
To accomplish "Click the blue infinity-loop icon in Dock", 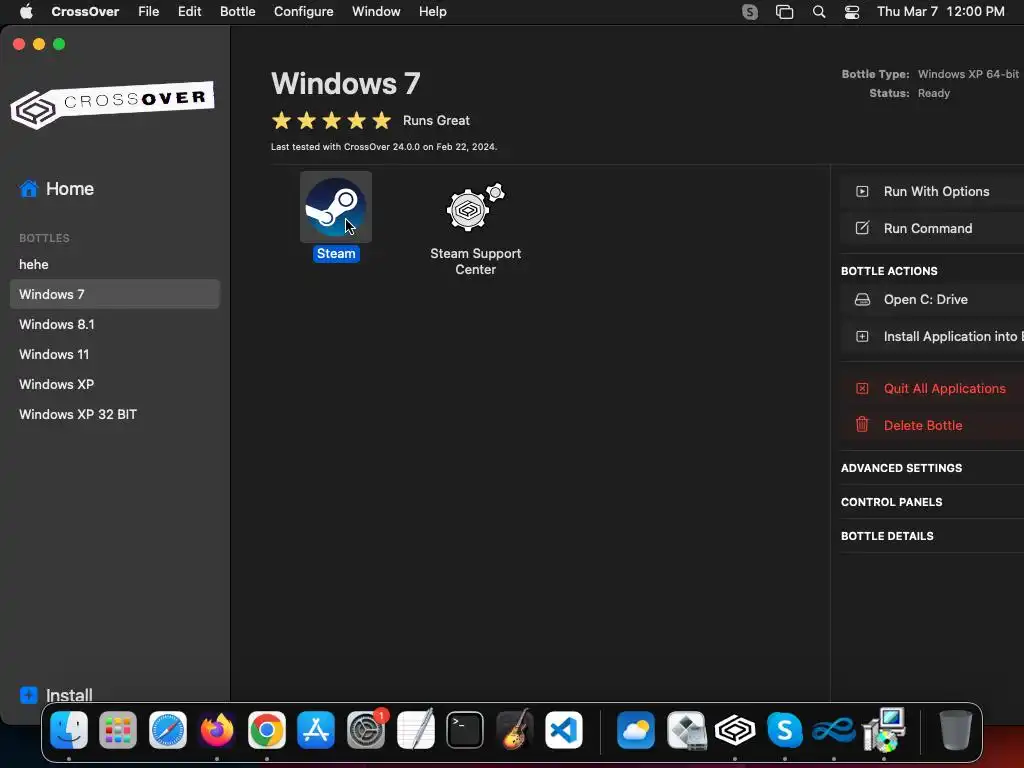I will pyautogui.click(x=834, y=729).
